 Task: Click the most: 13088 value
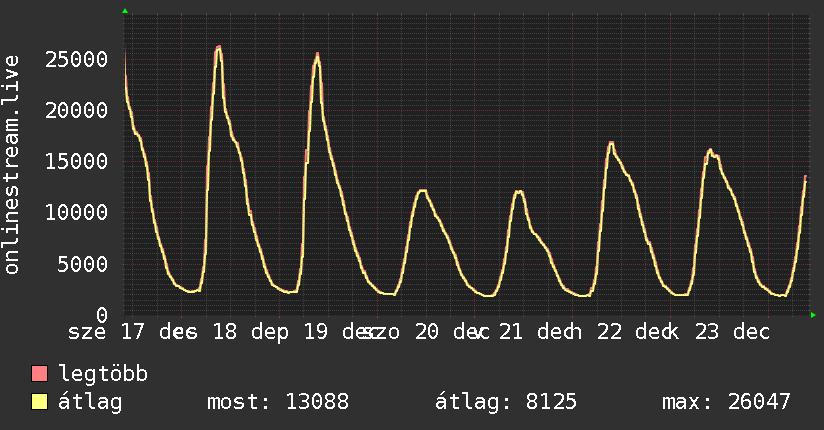pos(278,402)
